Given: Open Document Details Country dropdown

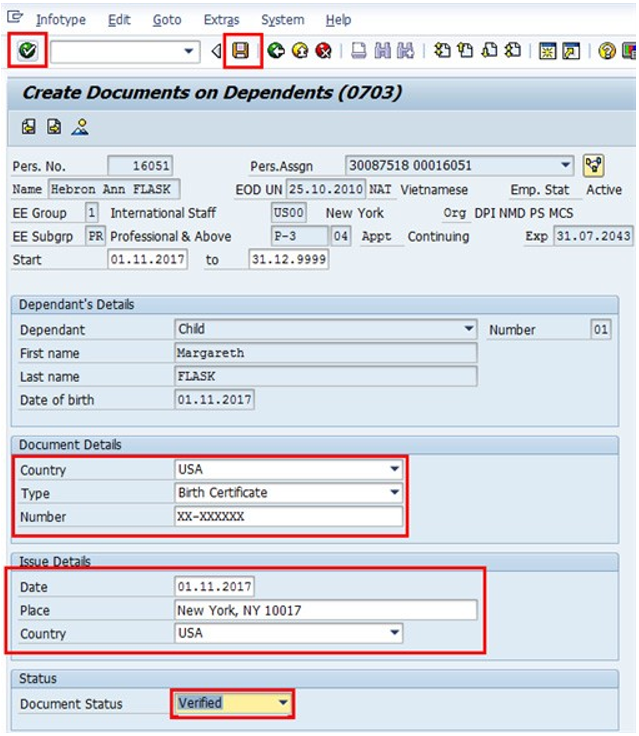Looking at the screenshot, I should tap(394, 469).
